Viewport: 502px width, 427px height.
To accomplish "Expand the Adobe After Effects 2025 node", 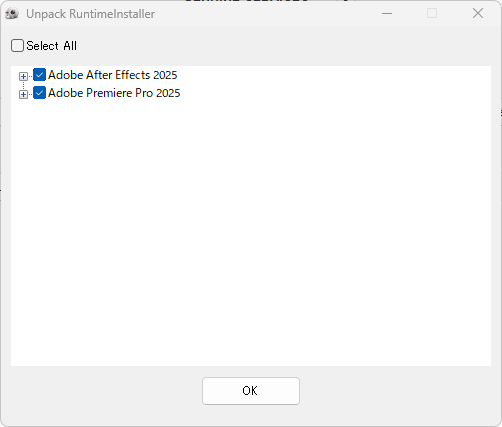I will [x=23, y=77].
